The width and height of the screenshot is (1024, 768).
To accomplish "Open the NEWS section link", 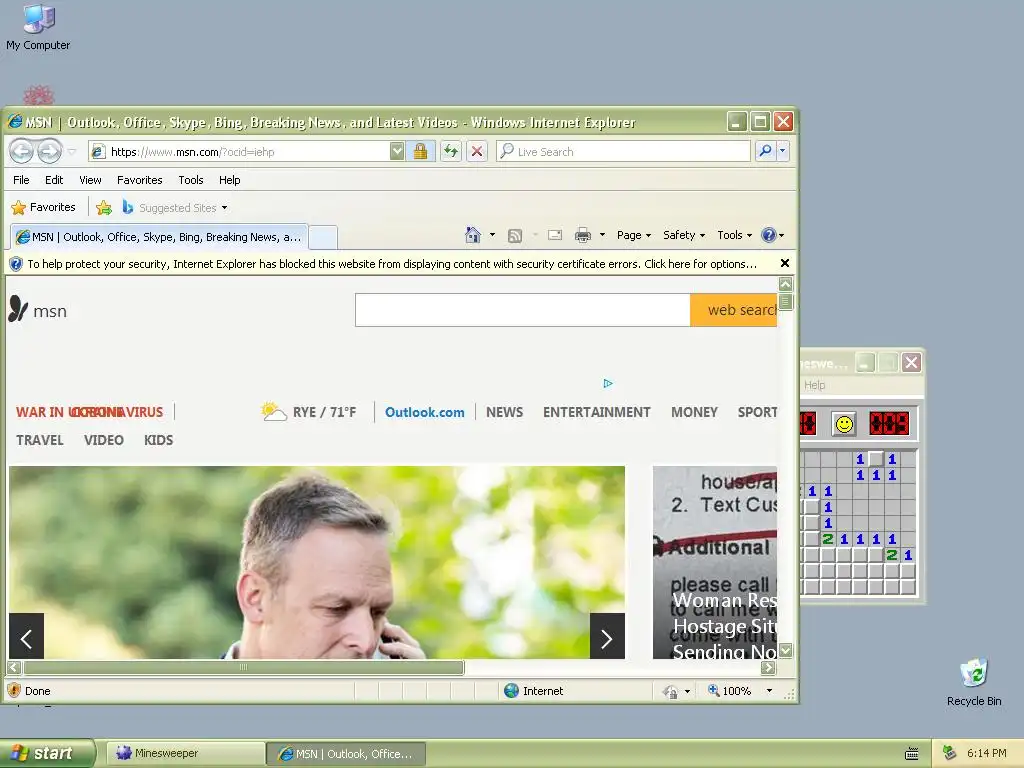I will [504, 412].
